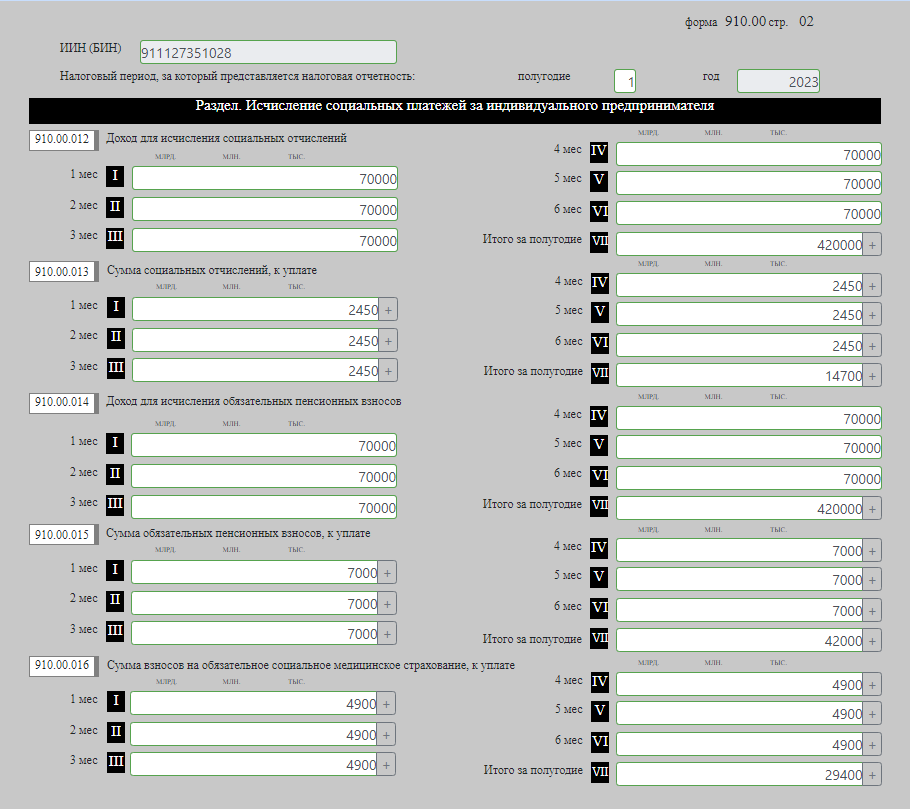The height and width of the screenshot is (809, 910).
Task: Click plus button beside 910.00.012 half-year total
Action: click(x=872, y=245)
